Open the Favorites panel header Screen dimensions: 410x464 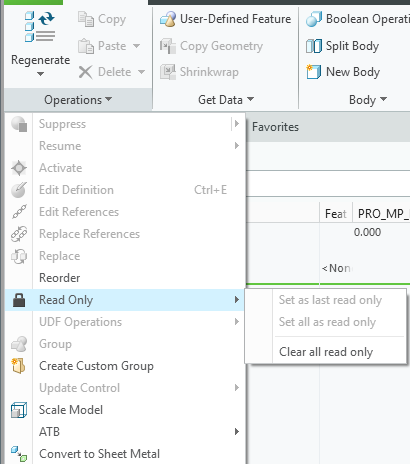pyautogui.click(x=275, y=127)
